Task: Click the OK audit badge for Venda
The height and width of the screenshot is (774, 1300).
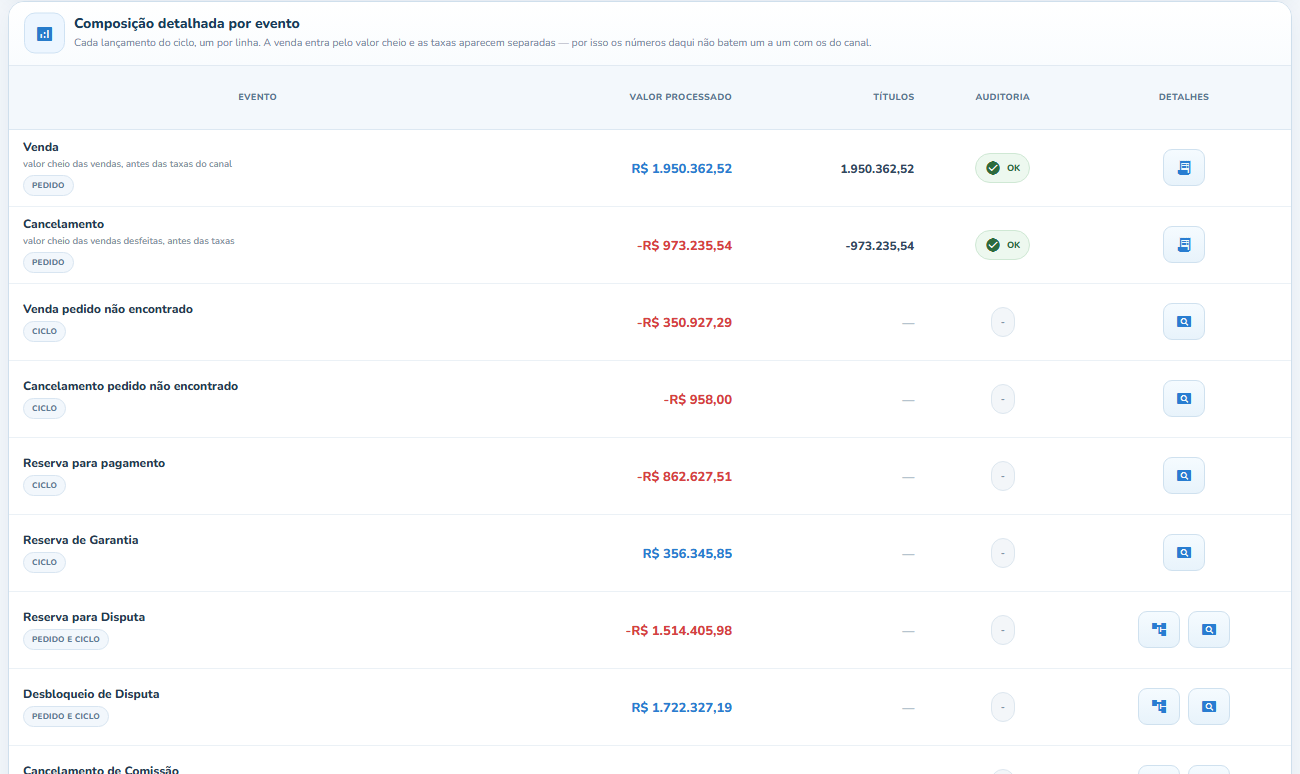Action: (1002, 168)
